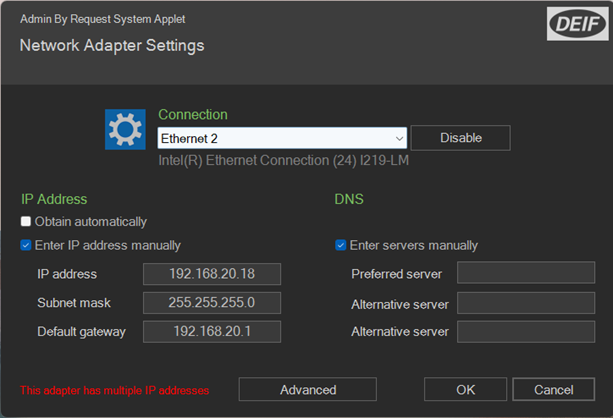This screenshot has width=613, height=418.
Task: Click the first Alternative server field
Action: pyautogui.click(x=526, y=303)
